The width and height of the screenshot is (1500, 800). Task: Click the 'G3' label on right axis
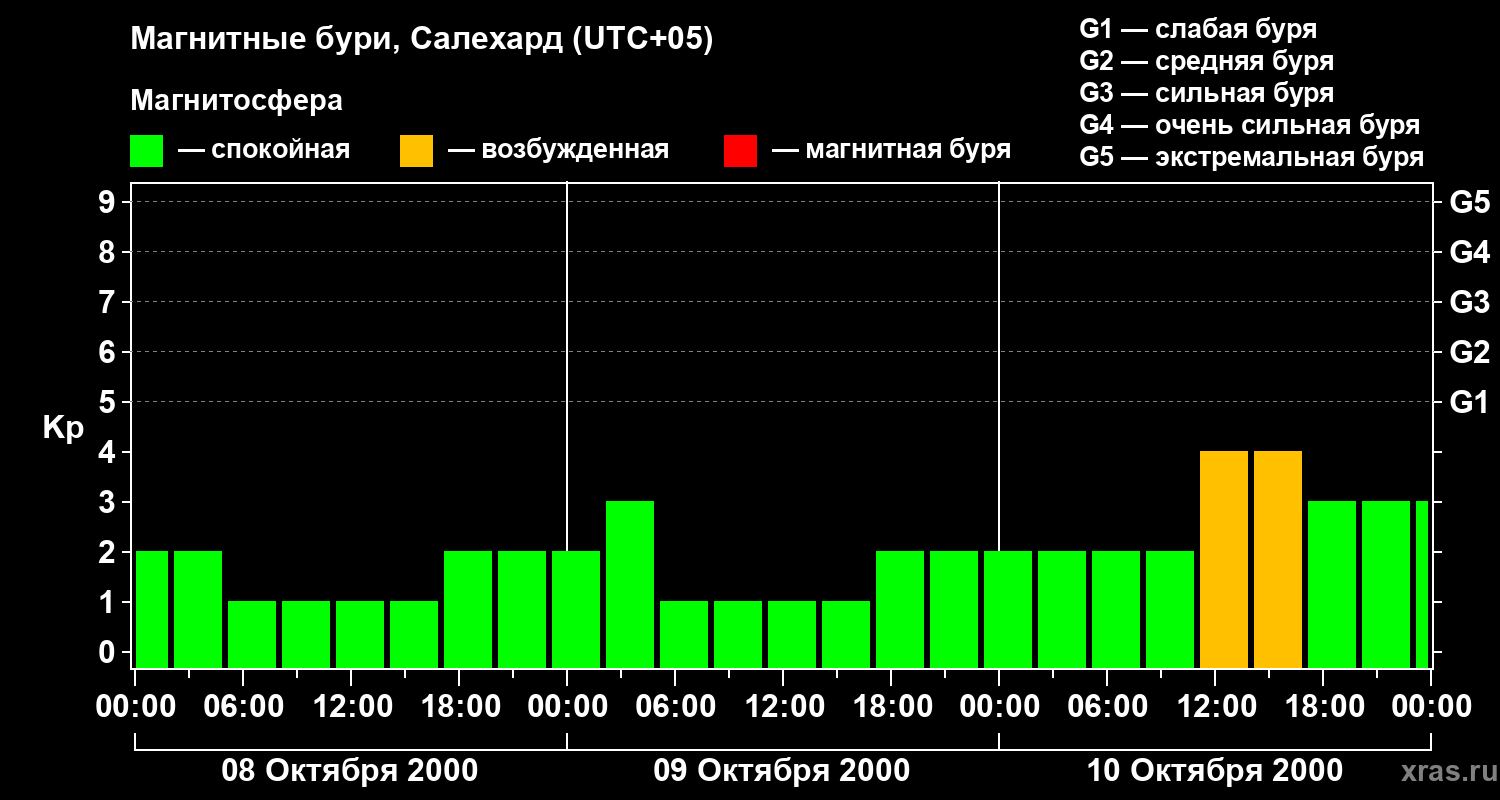coord(1469,302)
